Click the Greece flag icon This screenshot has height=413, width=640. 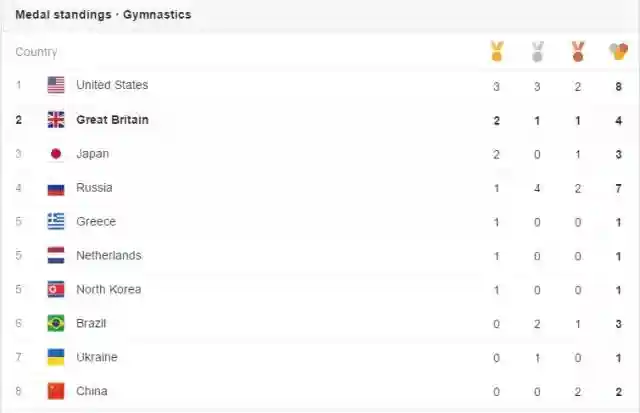[x=56, y=222]
